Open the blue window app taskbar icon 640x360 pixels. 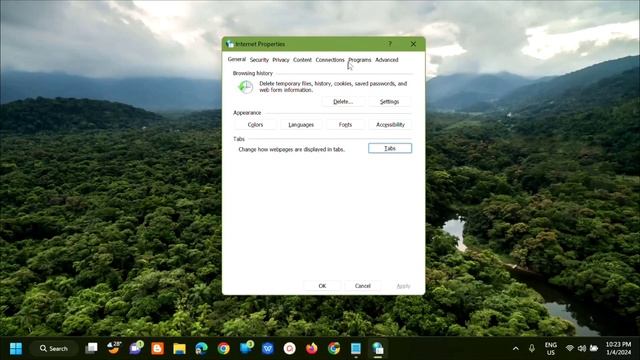(x=356, y=349)
